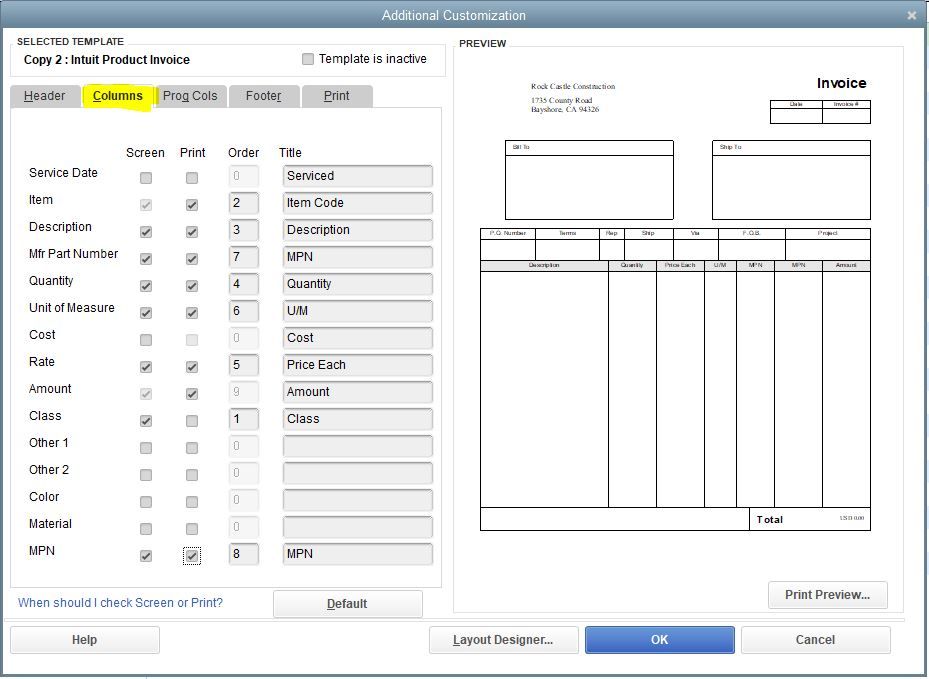
Task: Enable Print checkbox for Class
Action: click(192, 421)
